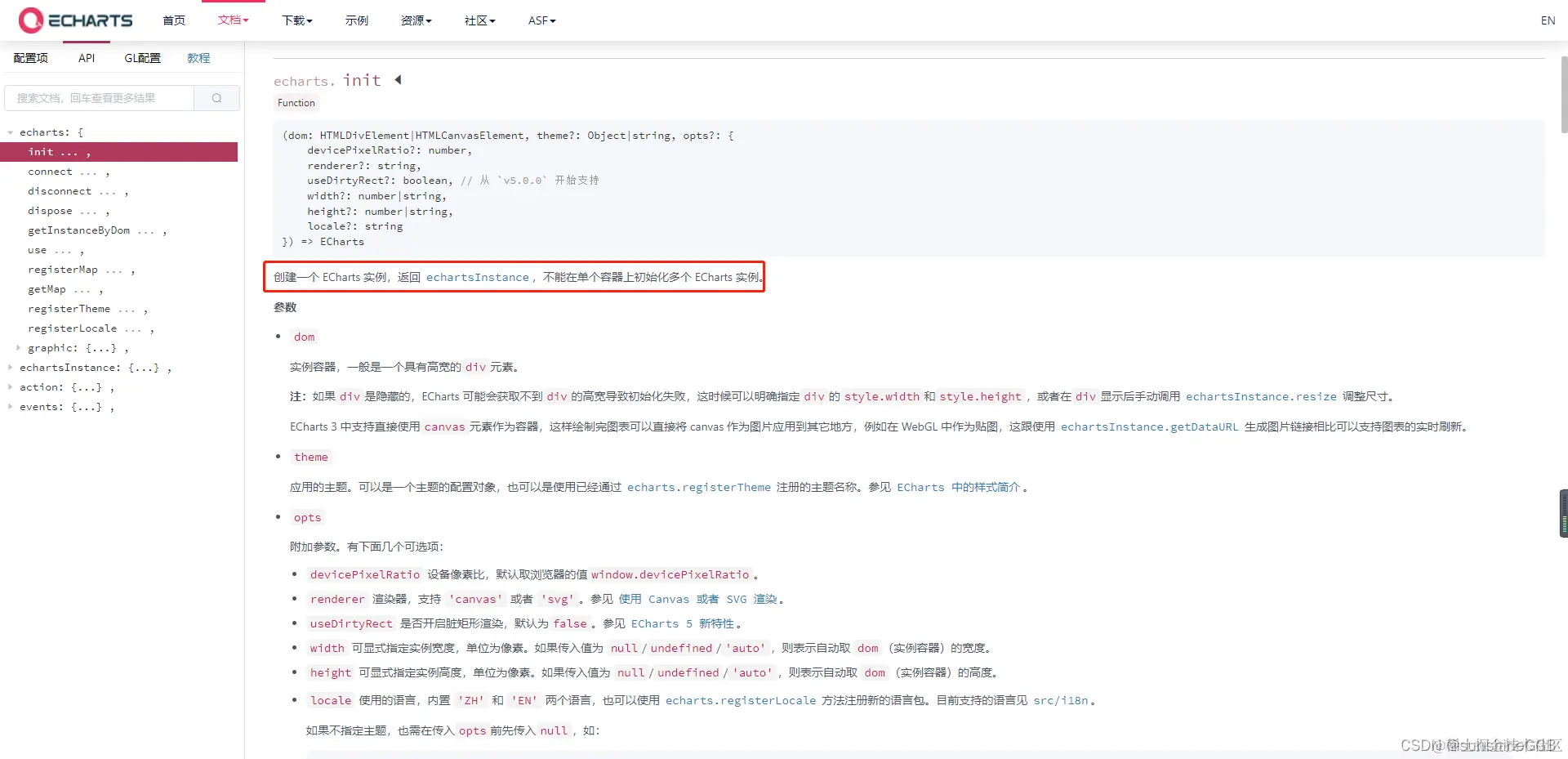Switch to the 教程 tab
This screenshot has height=759, width=1568.
click(198, 58)
